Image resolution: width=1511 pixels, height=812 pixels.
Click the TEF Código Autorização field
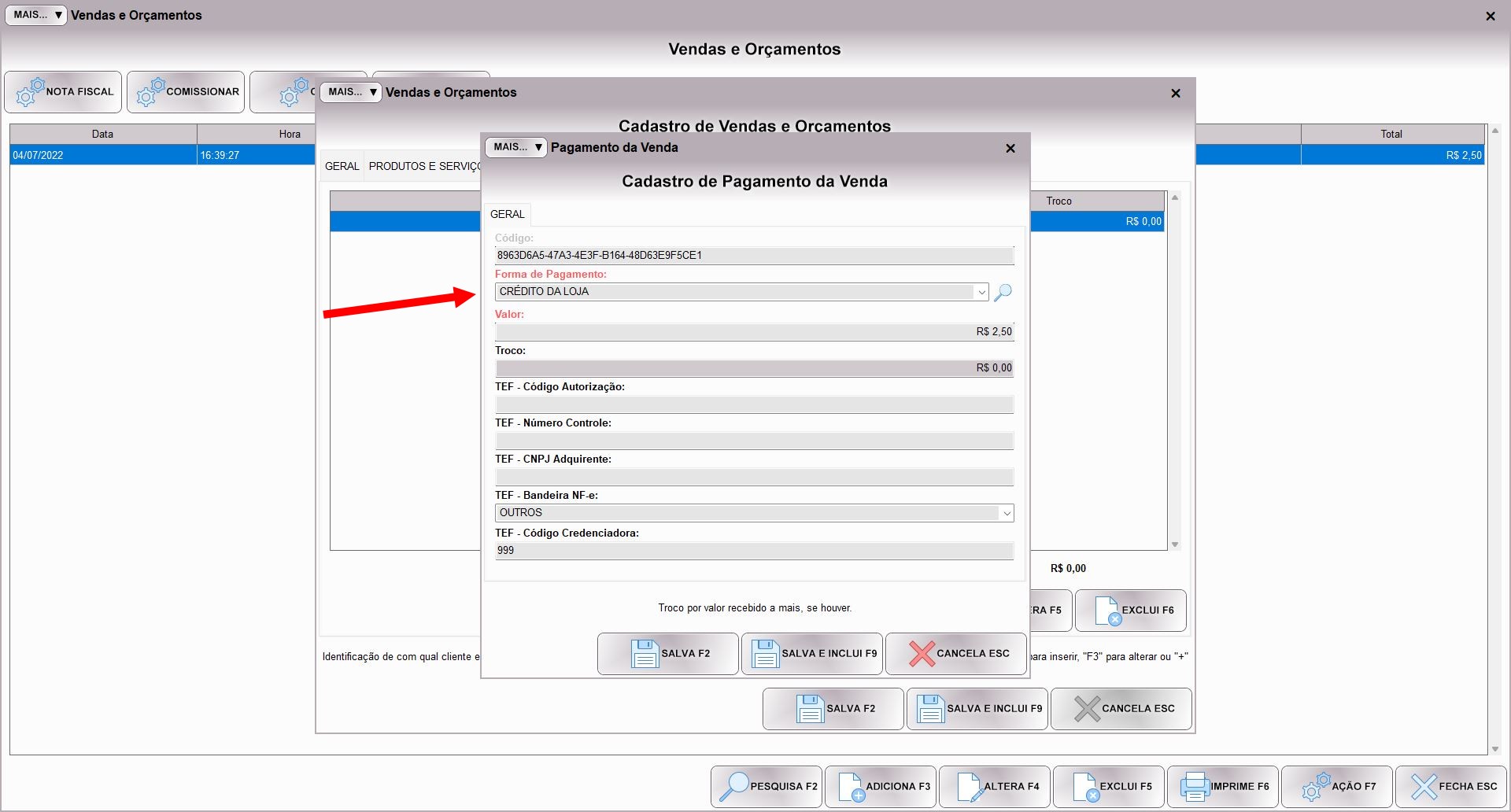pyautogui.click(x=754, y=404)
